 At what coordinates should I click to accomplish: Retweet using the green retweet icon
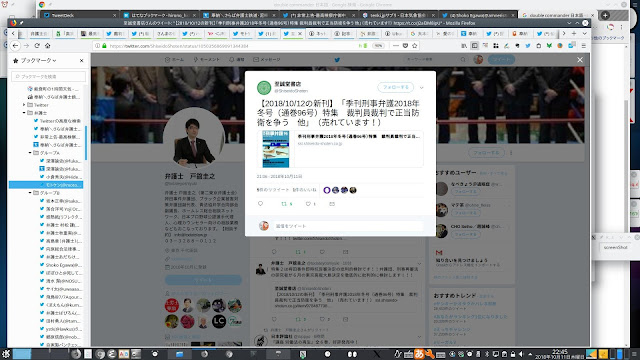[284, 204]
